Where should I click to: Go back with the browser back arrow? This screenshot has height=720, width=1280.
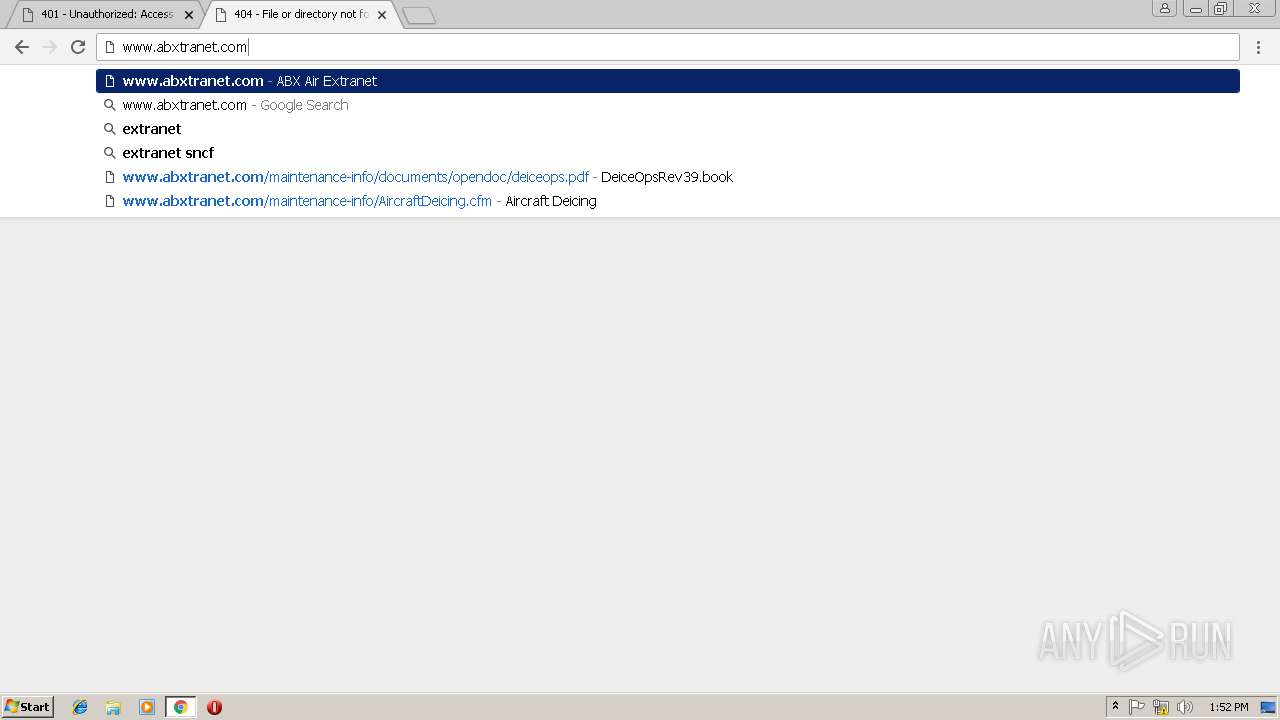click(22, 47)
